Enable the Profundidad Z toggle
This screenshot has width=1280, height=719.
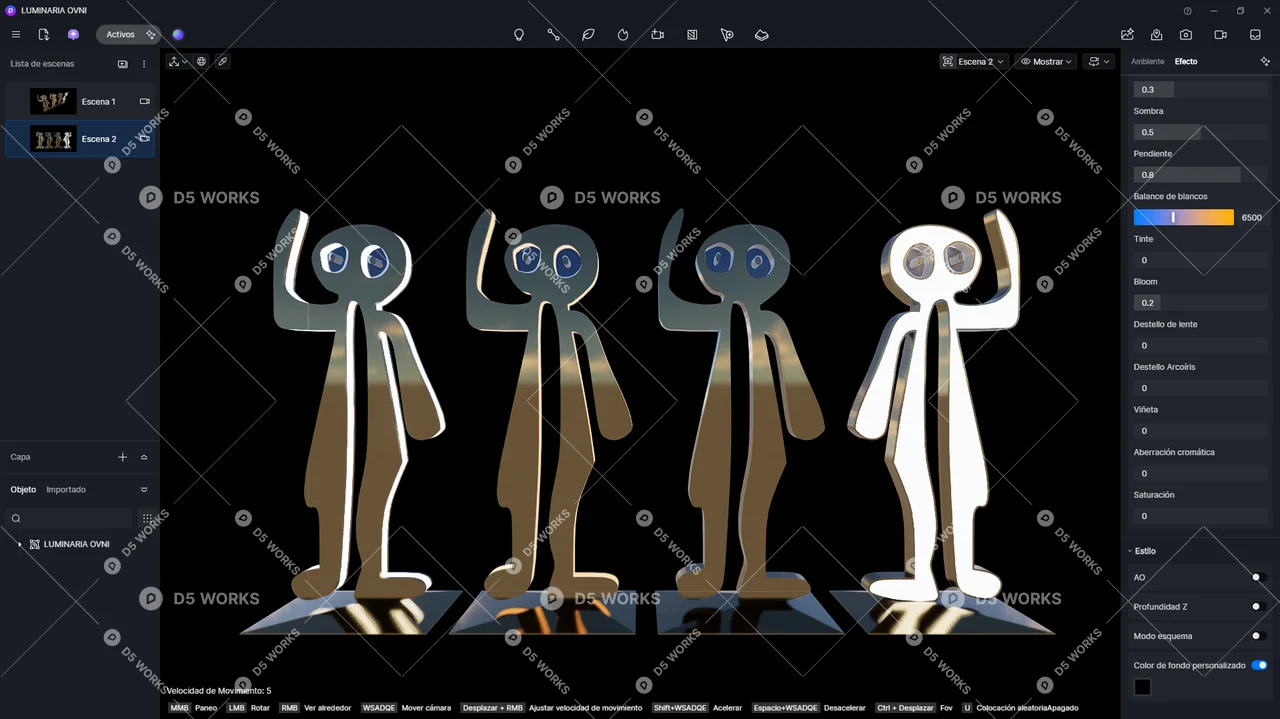pyautogui.click(x=1259, y=606)
